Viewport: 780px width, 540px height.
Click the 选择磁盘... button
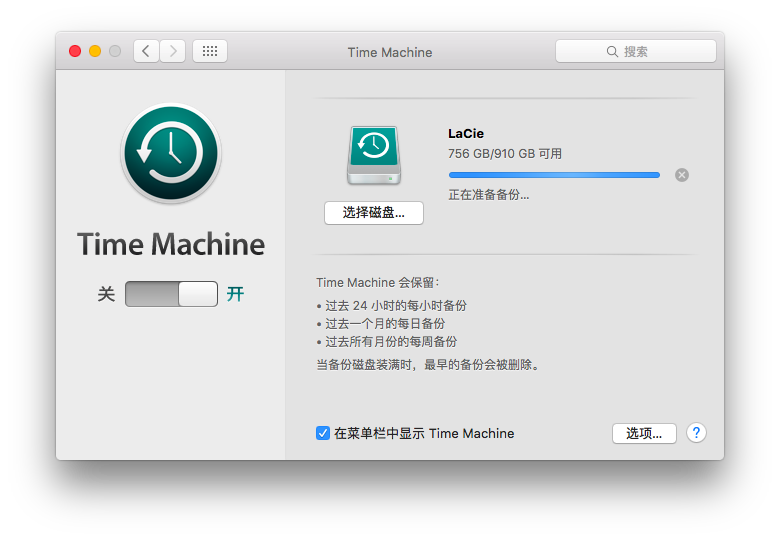tap(374, 213)
